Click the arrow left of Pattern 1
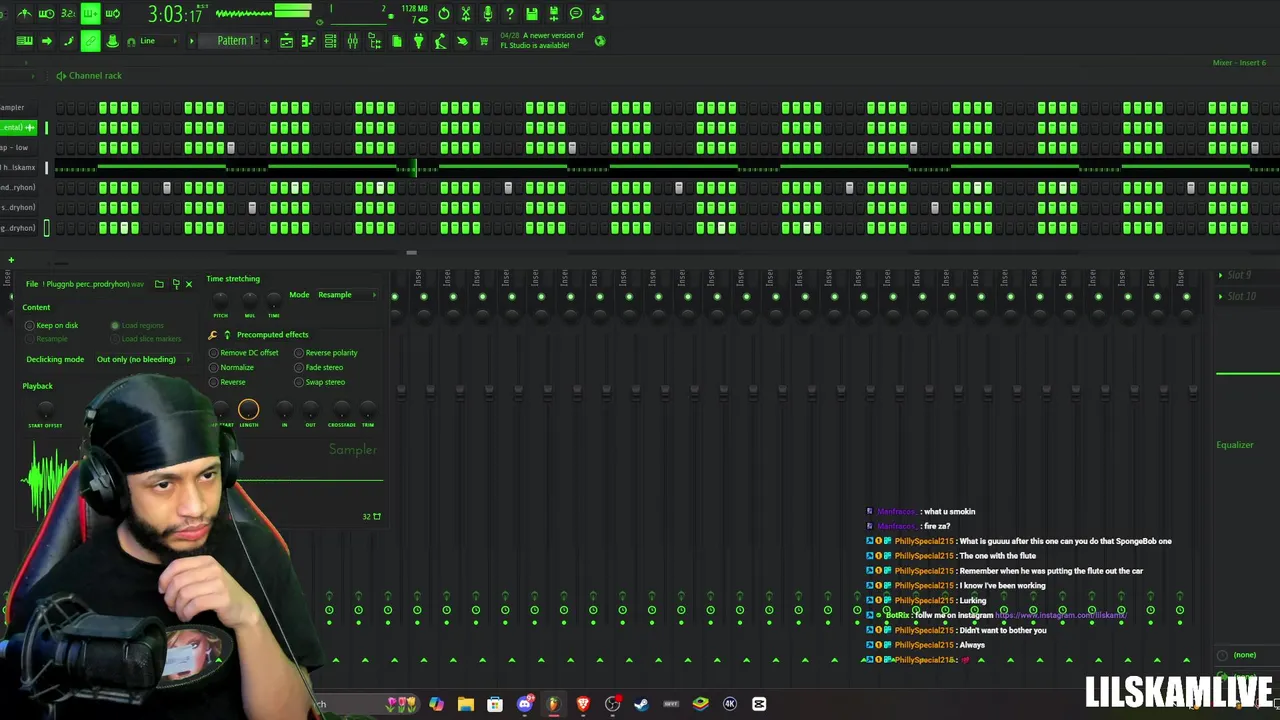 coord(192,41)
